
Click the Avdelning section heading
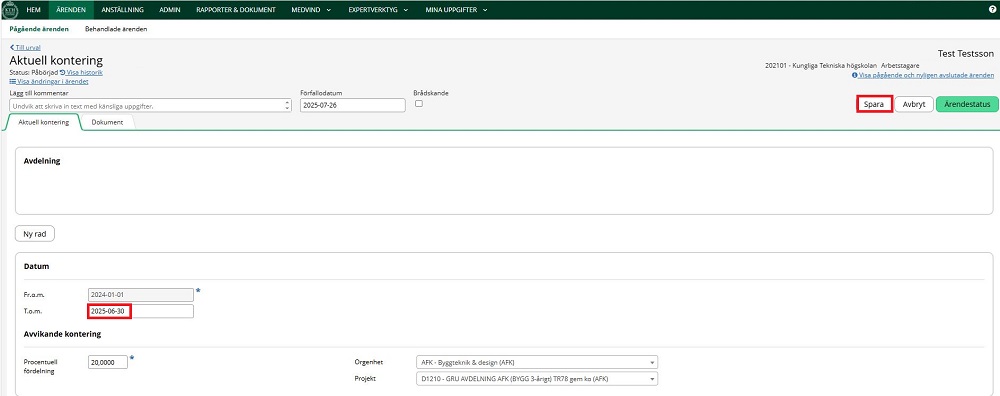point(41,161)
